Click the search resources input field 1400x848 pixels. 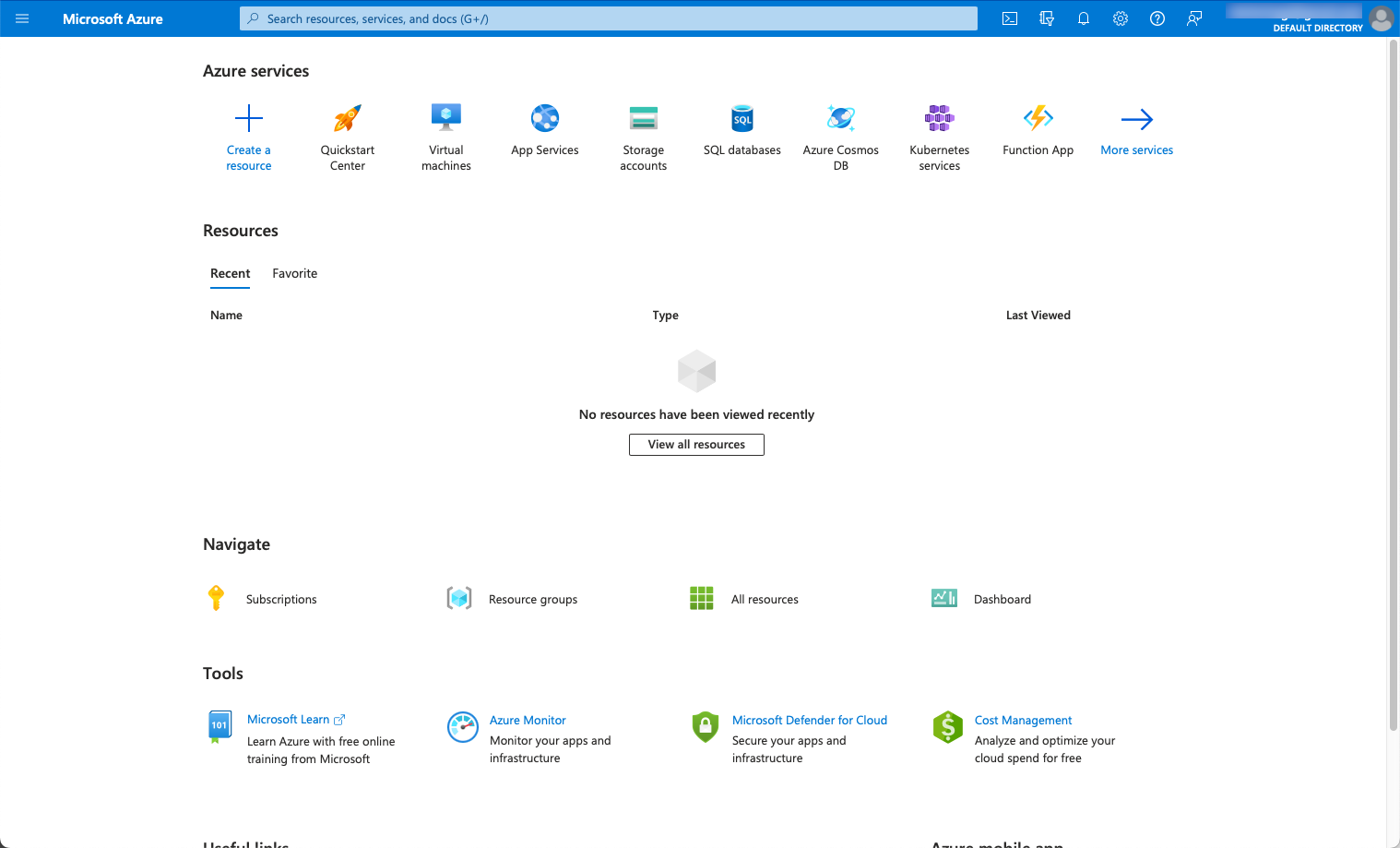(609, 18)
